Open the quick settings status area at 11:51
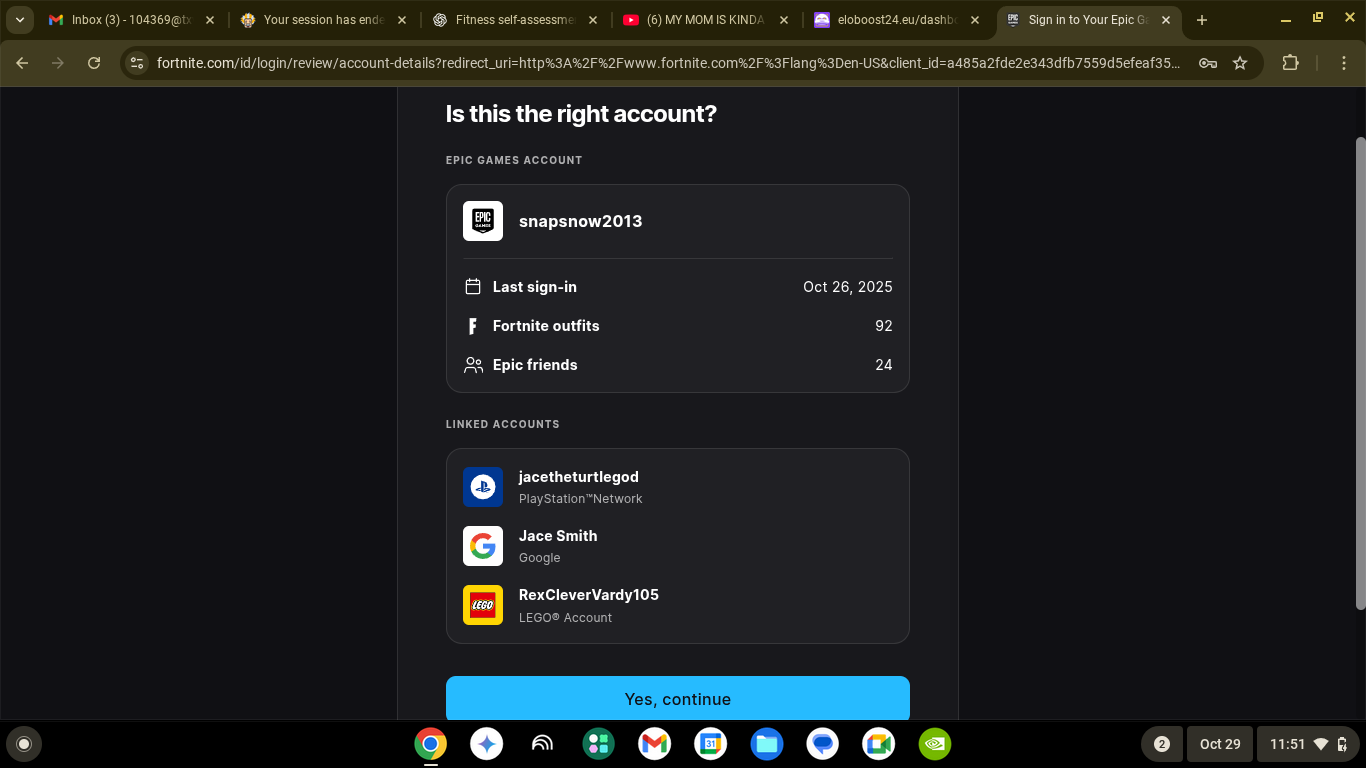The height and width of the screenshot is (768, 1366). point(1306,744)
